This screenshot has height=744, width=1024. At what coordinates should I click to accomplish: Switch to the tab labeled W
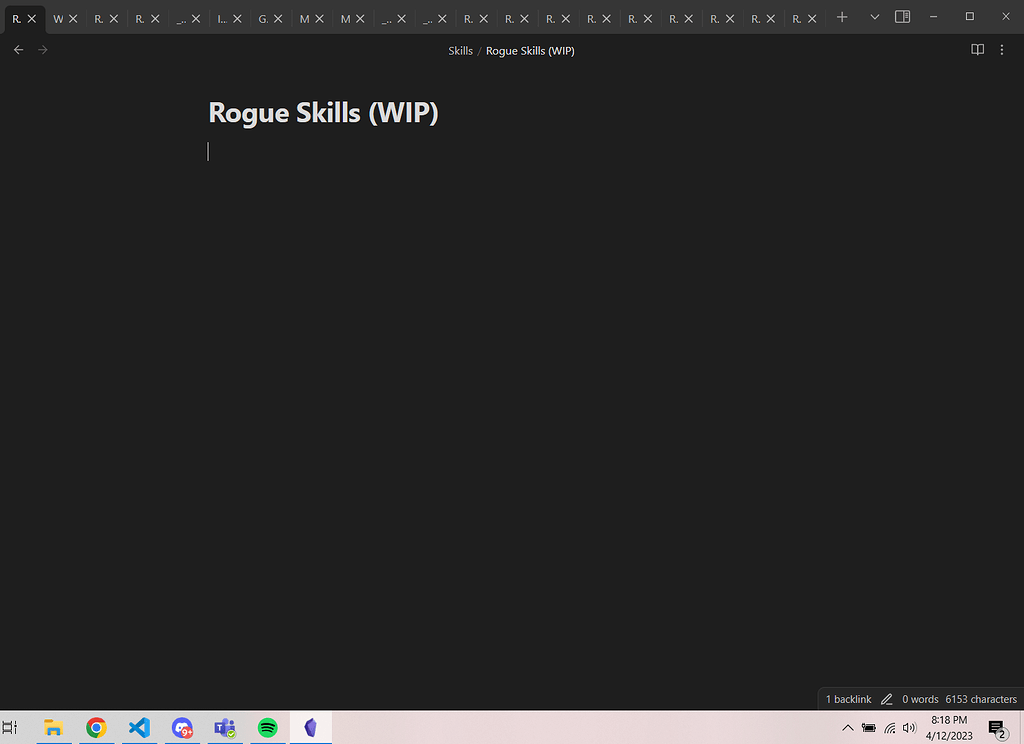[57, 19]
